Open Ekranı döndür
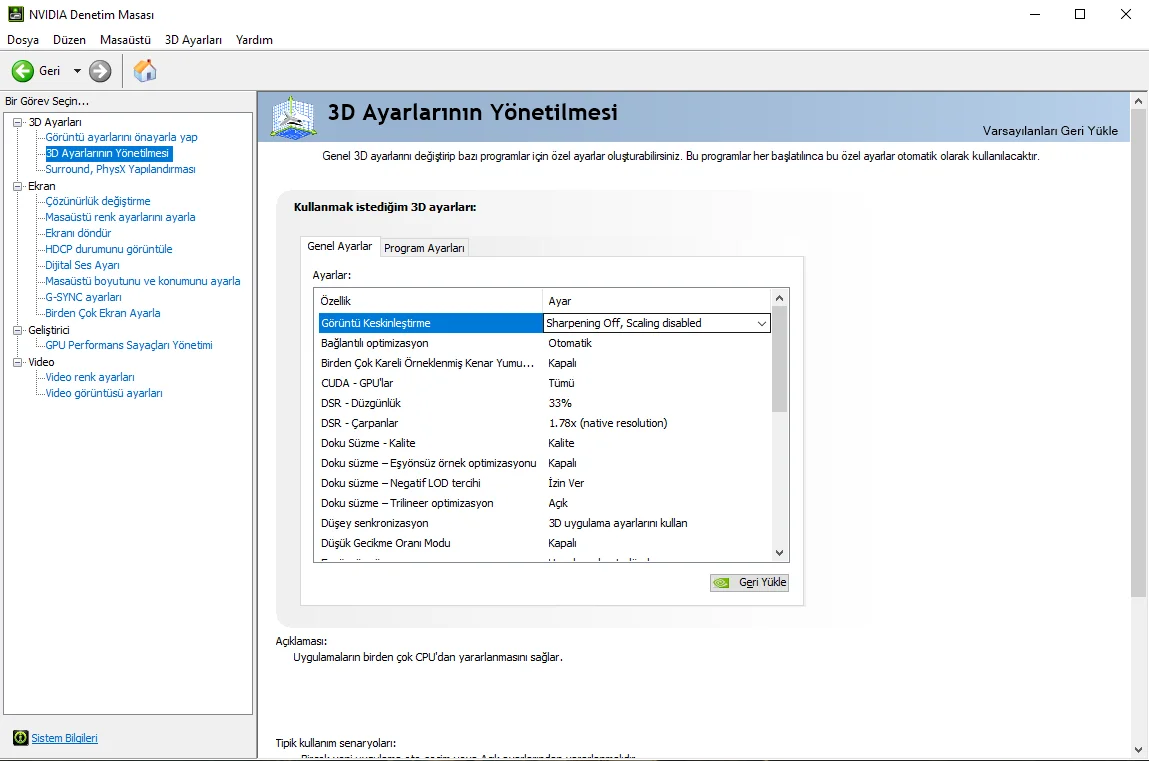The image size is (1149, 761). click(78, 233)
